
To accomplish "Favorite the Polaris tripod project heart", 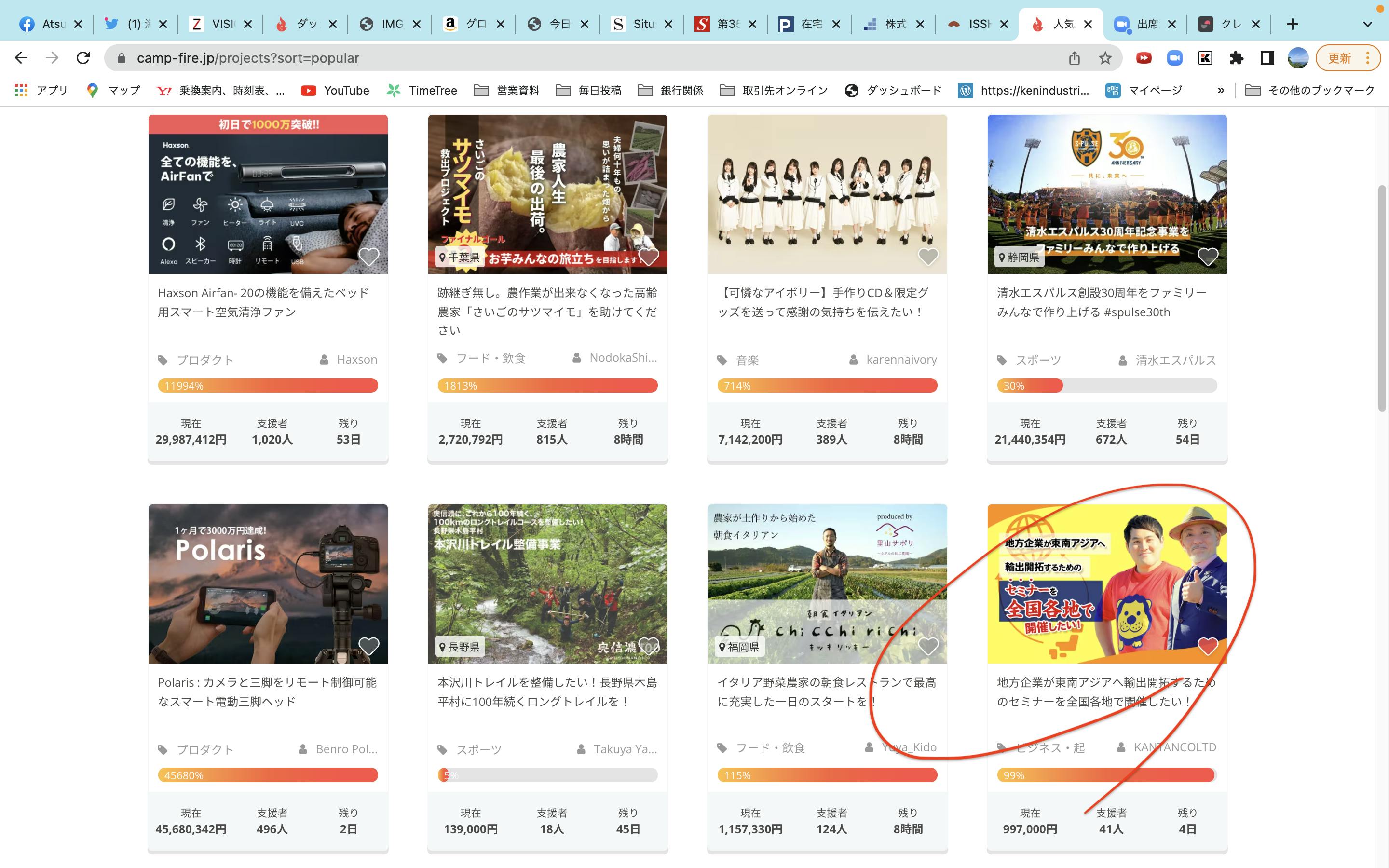I will [368, 646].
